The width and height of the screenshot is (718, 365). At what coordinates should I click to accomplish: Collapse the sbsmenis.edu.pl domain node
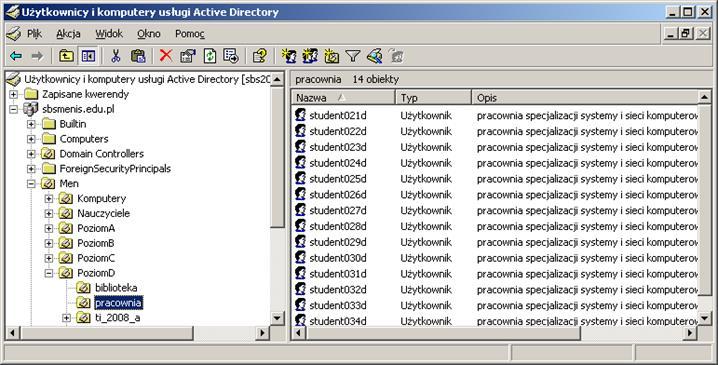14,109
